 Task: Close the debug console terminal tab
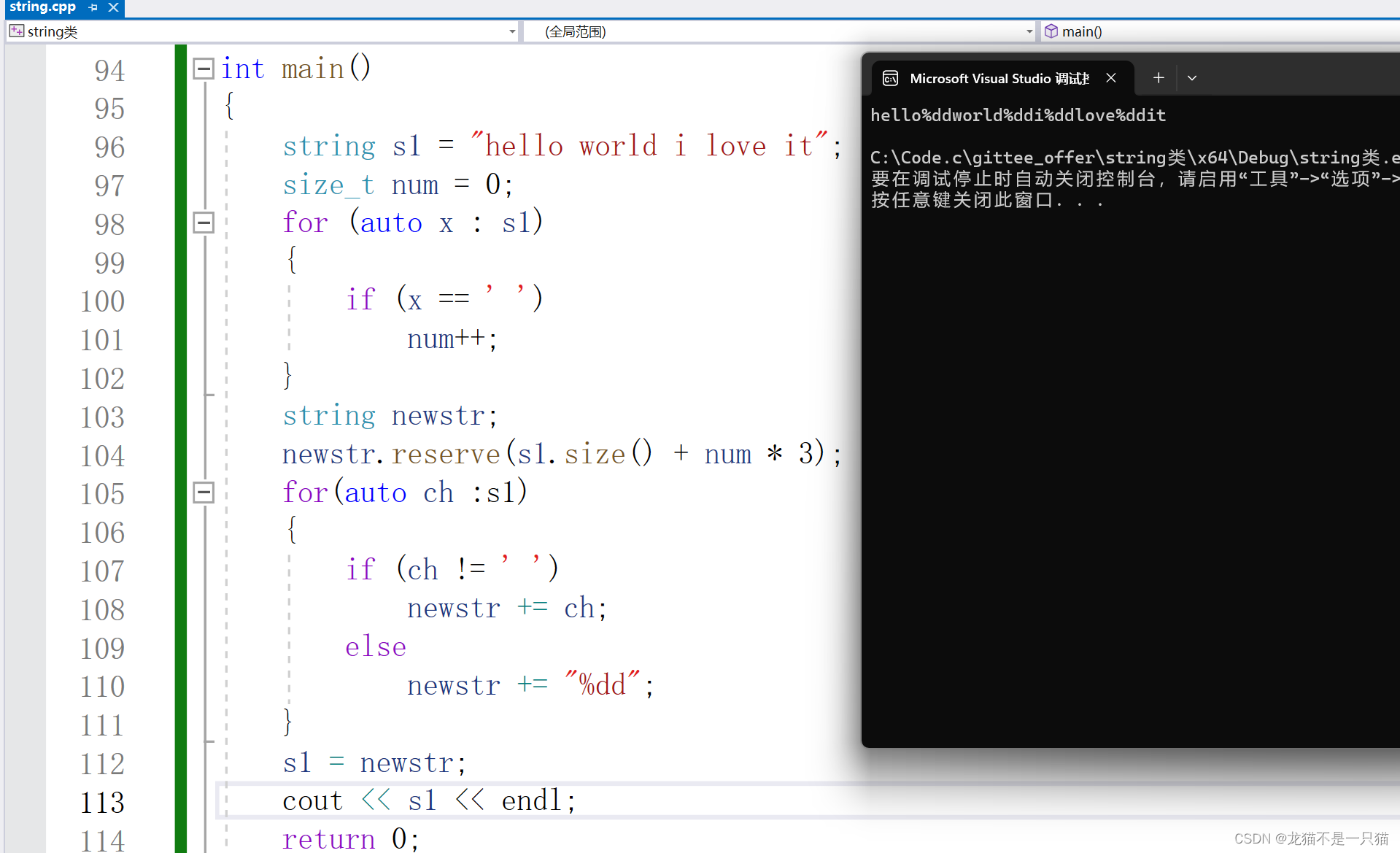[x=1111, y=78]
